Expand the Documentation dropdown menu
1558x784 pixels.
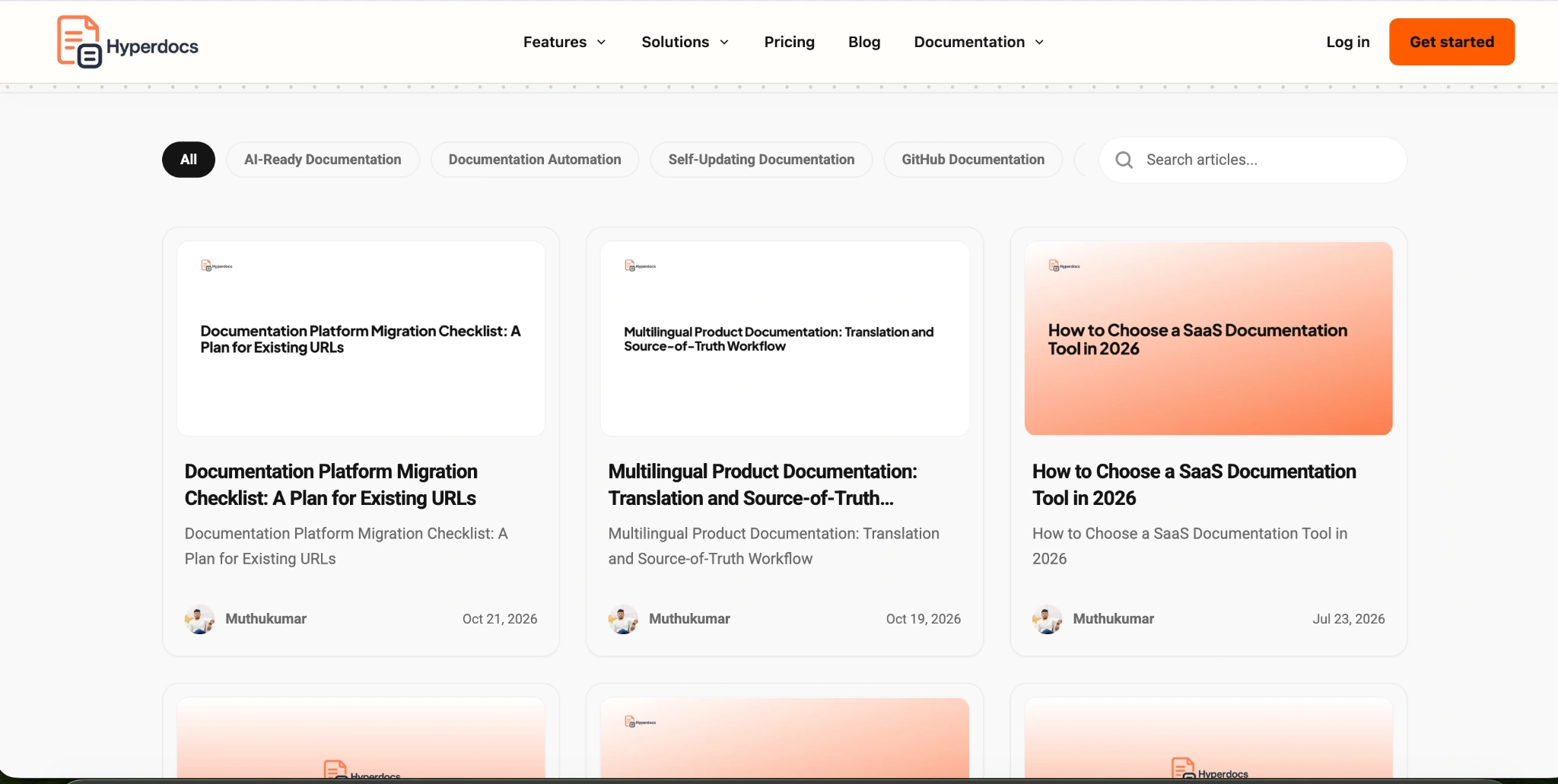[x=979, y=42]
